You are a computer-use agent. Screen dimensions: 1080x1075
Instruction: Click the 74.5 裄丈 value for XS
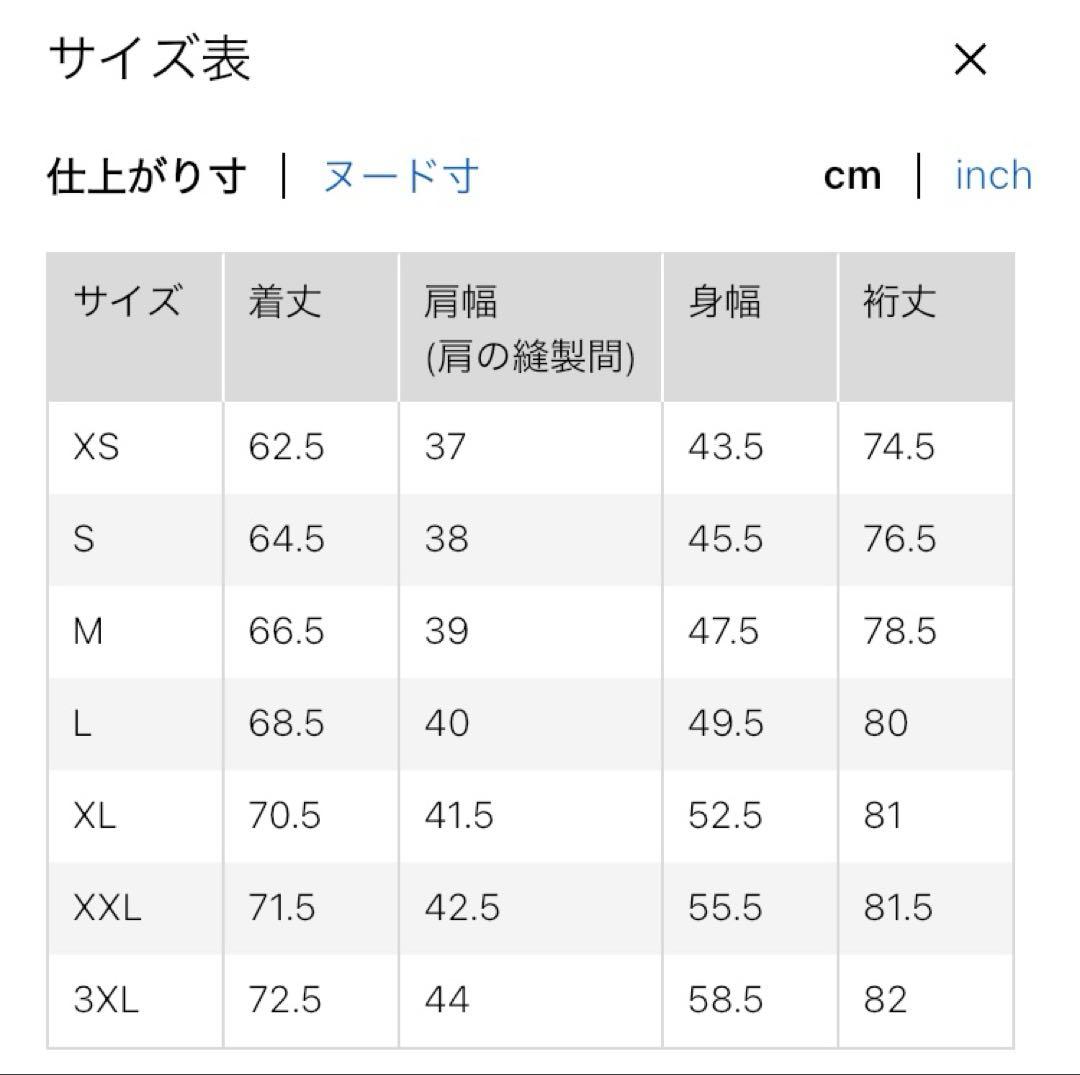pos(900,448)
